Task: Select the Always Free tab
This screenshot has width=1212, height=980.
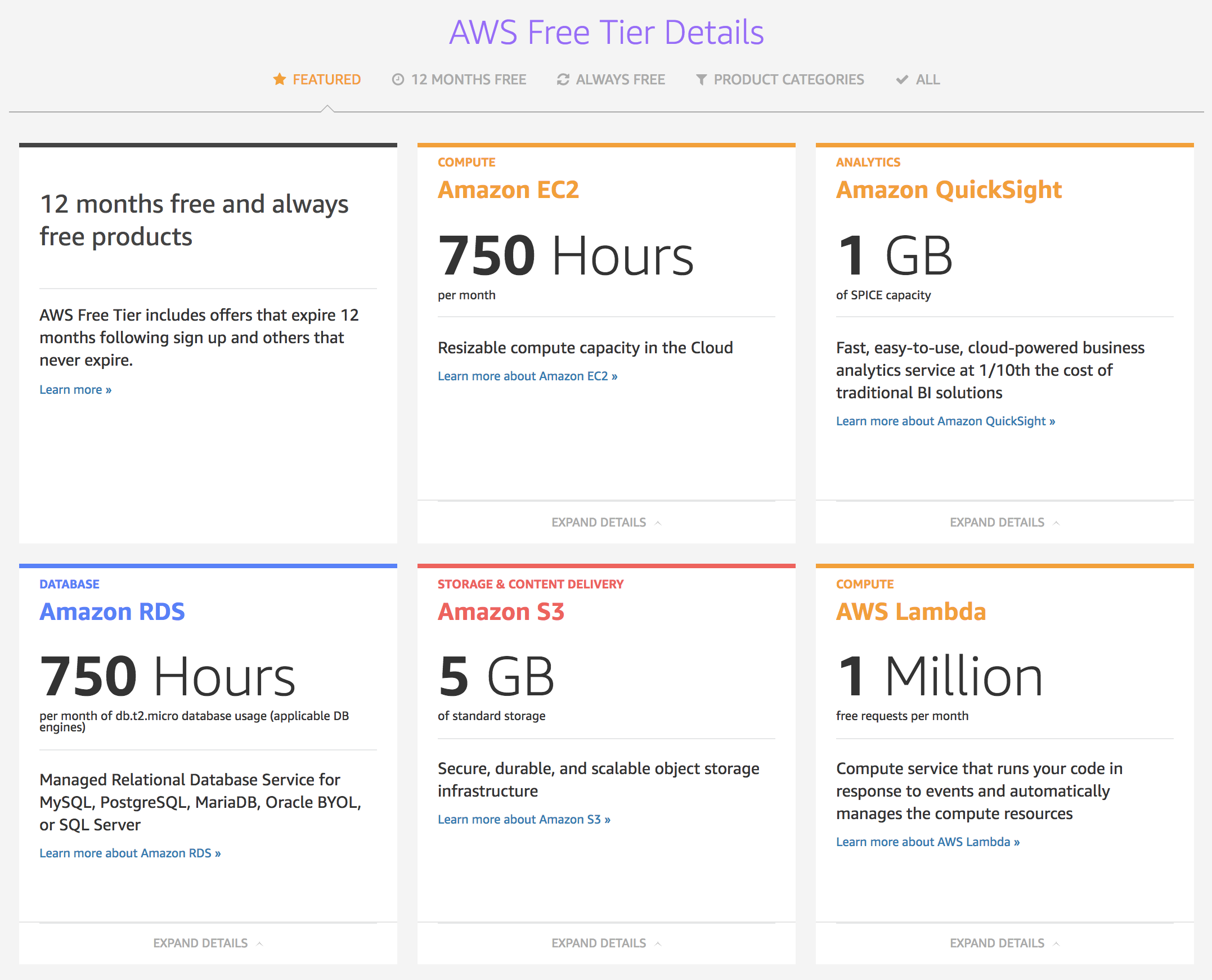Action: (611, 79)
